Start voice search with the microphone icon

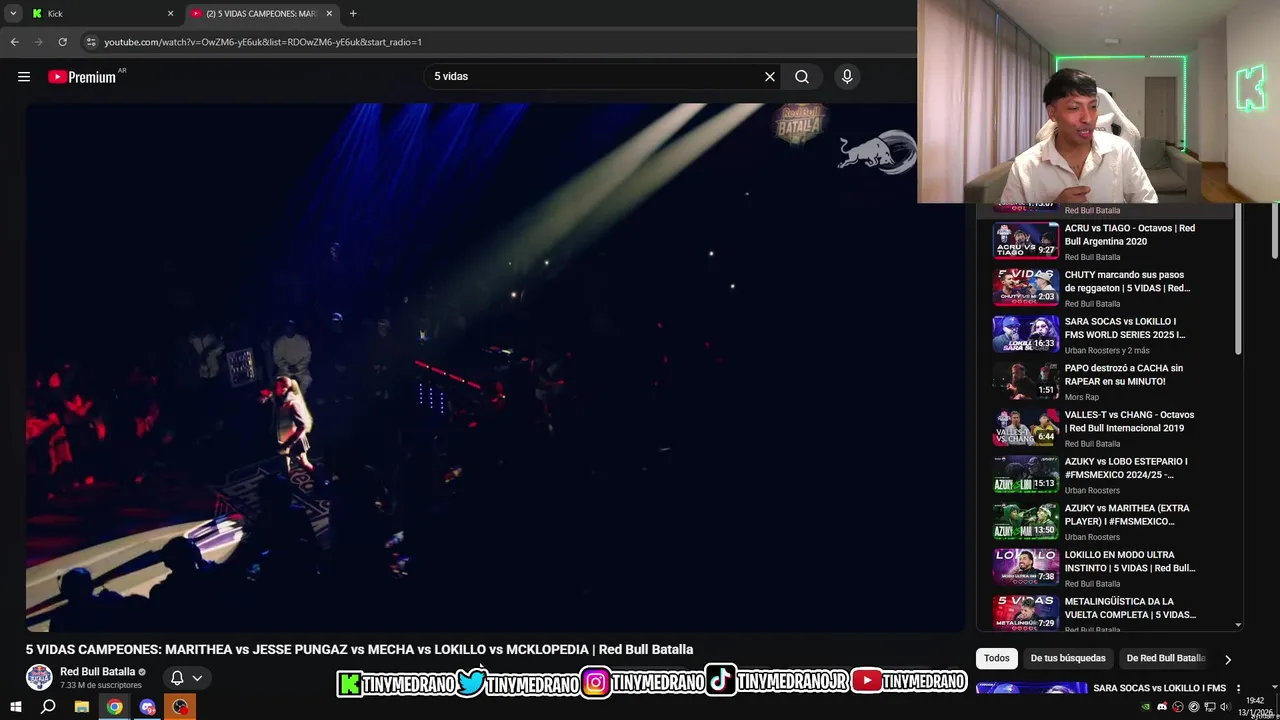coord(847,76)
